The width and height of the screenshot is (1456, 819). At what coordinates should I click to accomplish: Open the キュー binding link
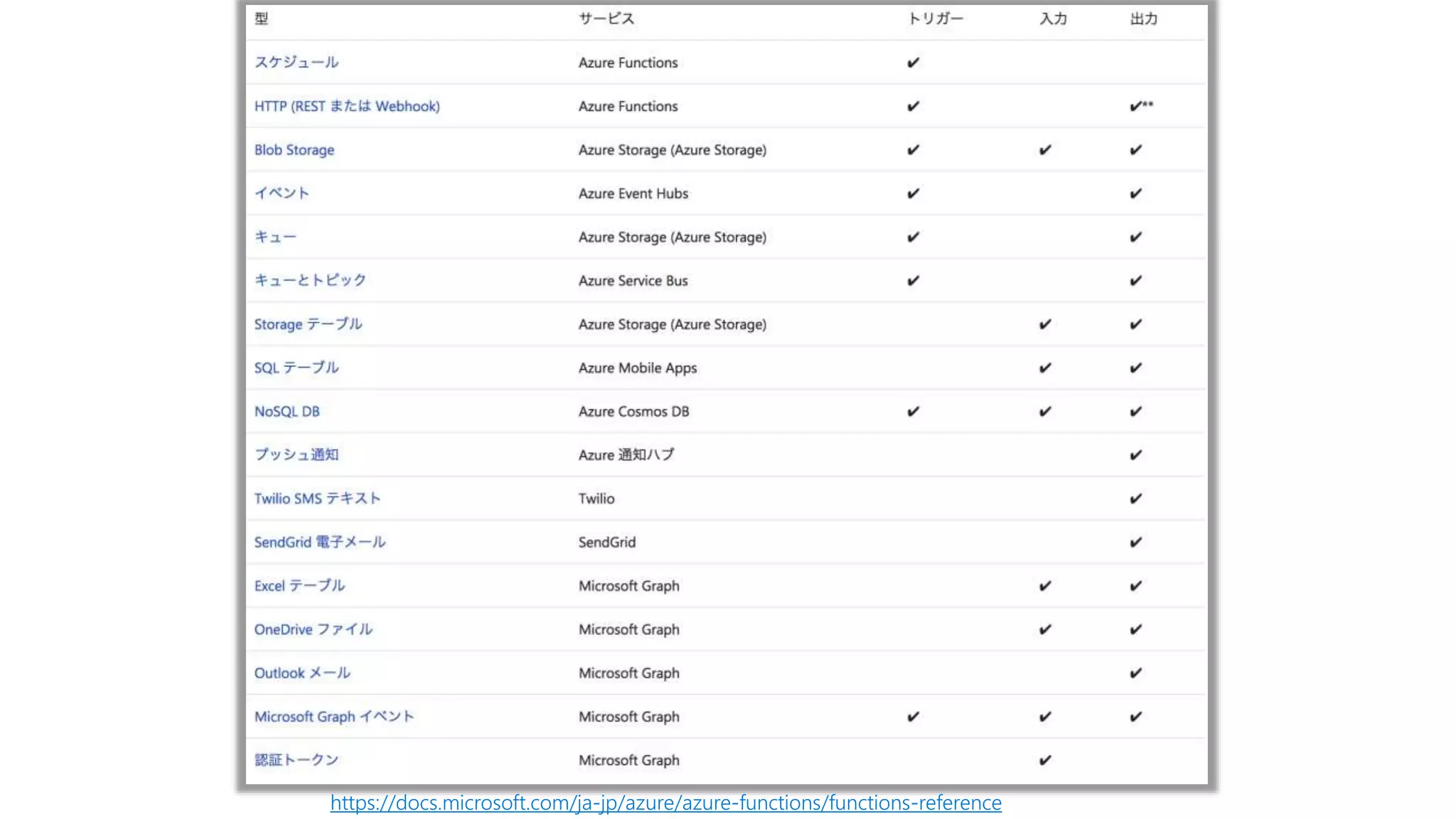(x=275, y=237)
